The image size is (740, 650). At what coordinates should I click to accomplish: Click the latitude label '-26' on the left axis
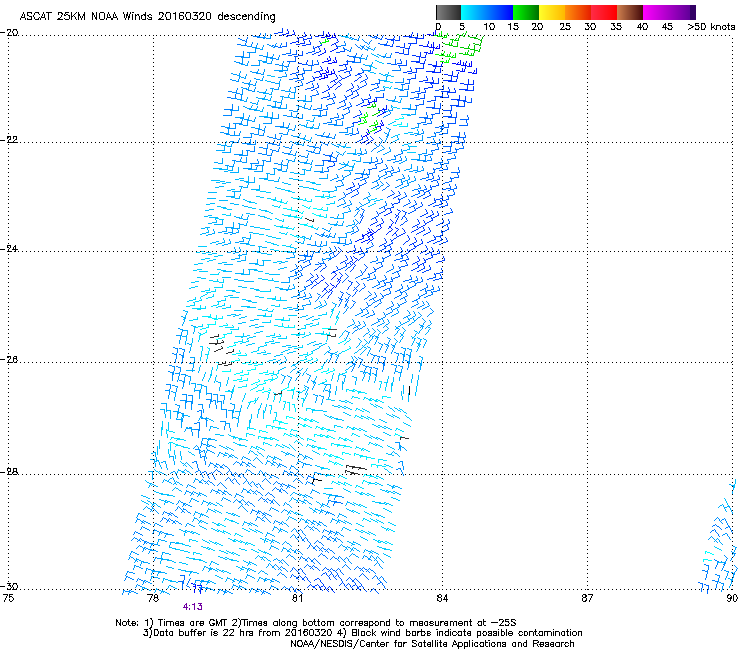click(9, 360)
